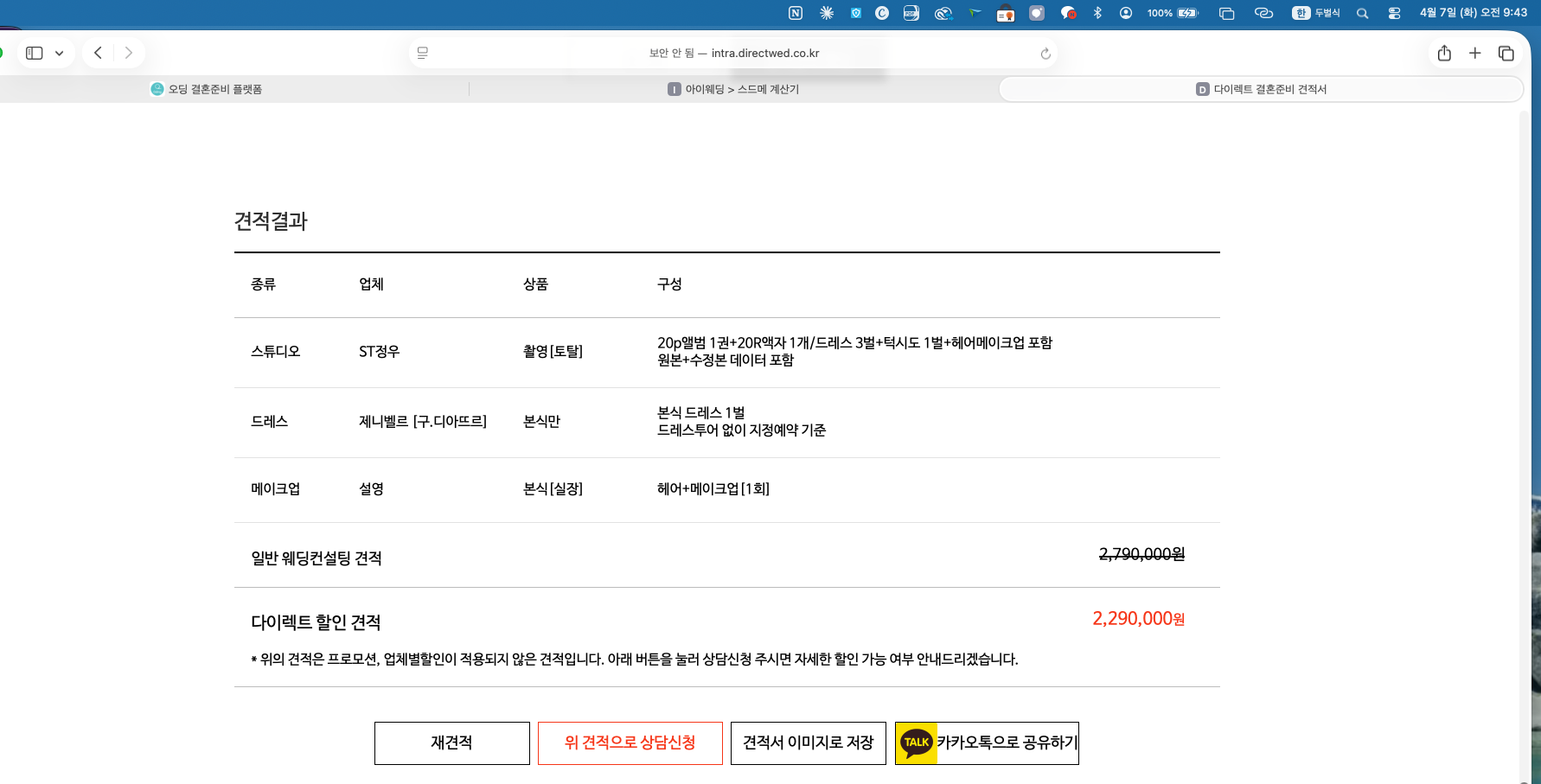This screenshot has height=784, width=1541.
Task: Click the 견적서 이미지로 저장 button
Action: pos(808,743)
